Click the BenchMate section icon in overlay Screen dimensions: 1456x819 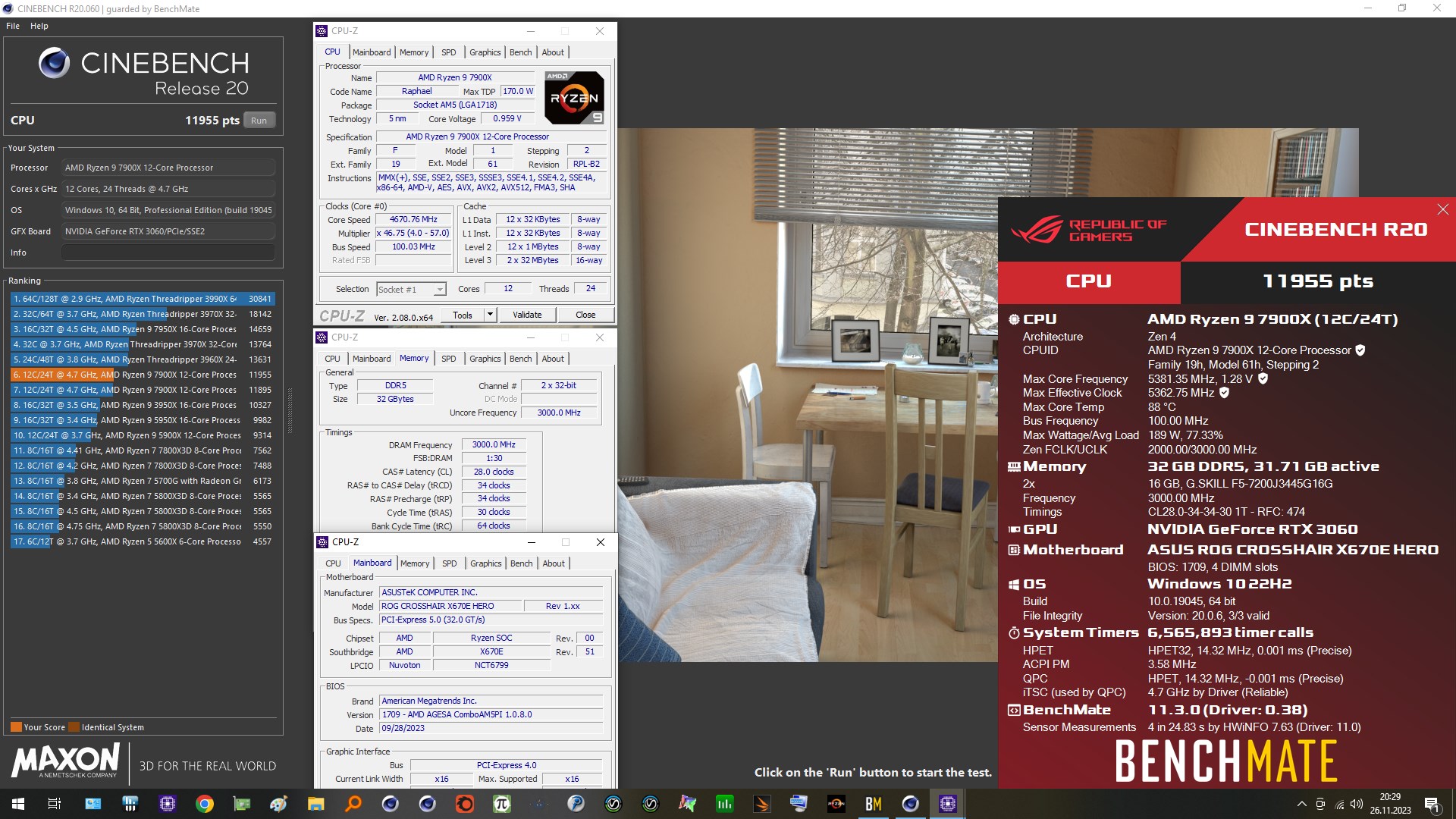1014,711
